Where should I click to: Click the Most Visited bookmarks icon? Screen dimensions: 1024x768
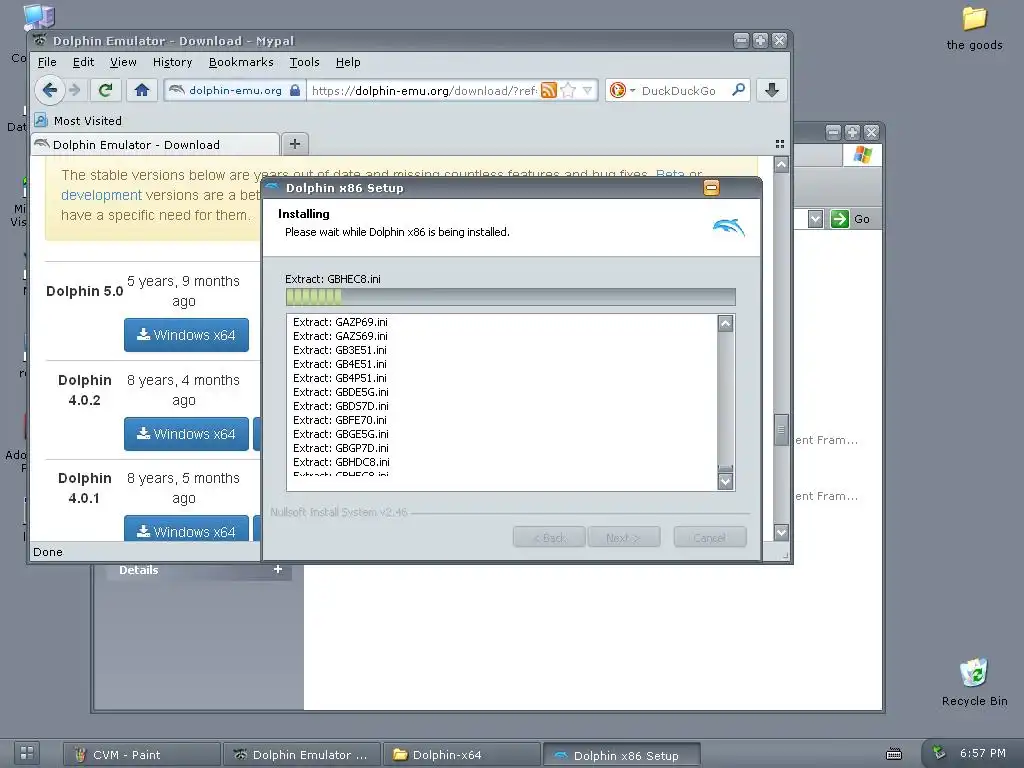pyautogui.click(x=42, y=120)
